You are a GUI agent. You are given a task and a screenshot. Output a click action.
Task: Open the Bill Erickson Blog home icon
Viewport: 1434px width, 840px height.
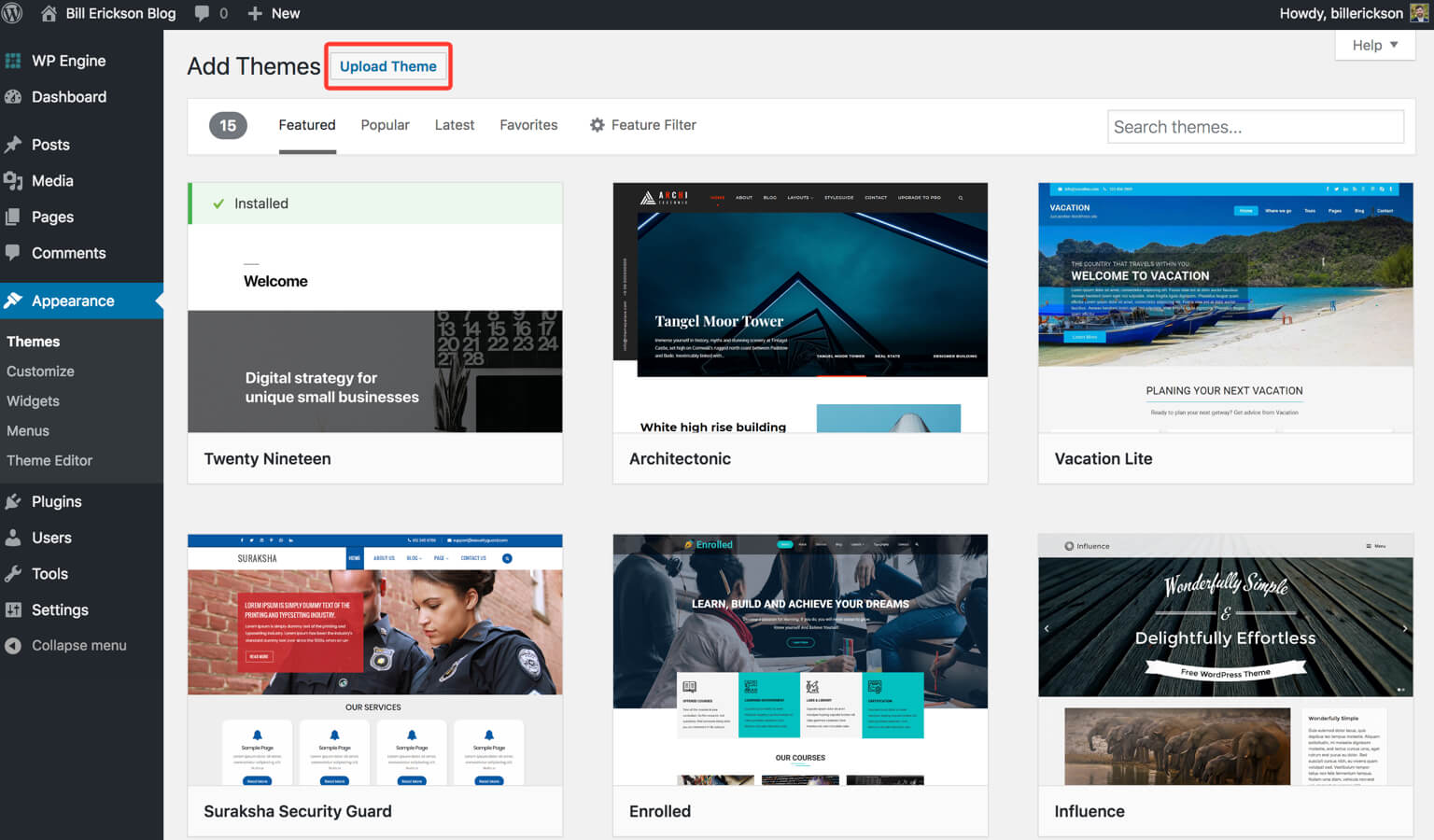pos(49,13)
